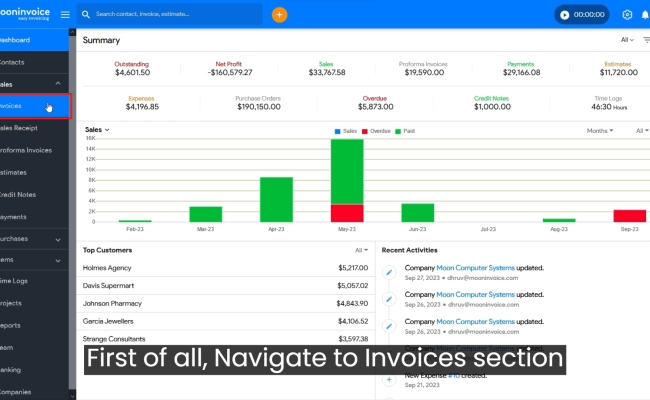Open Proforma Invoices in sidebar
The height and width of the screenshot is (400, 650).
[x=34, y=150]
